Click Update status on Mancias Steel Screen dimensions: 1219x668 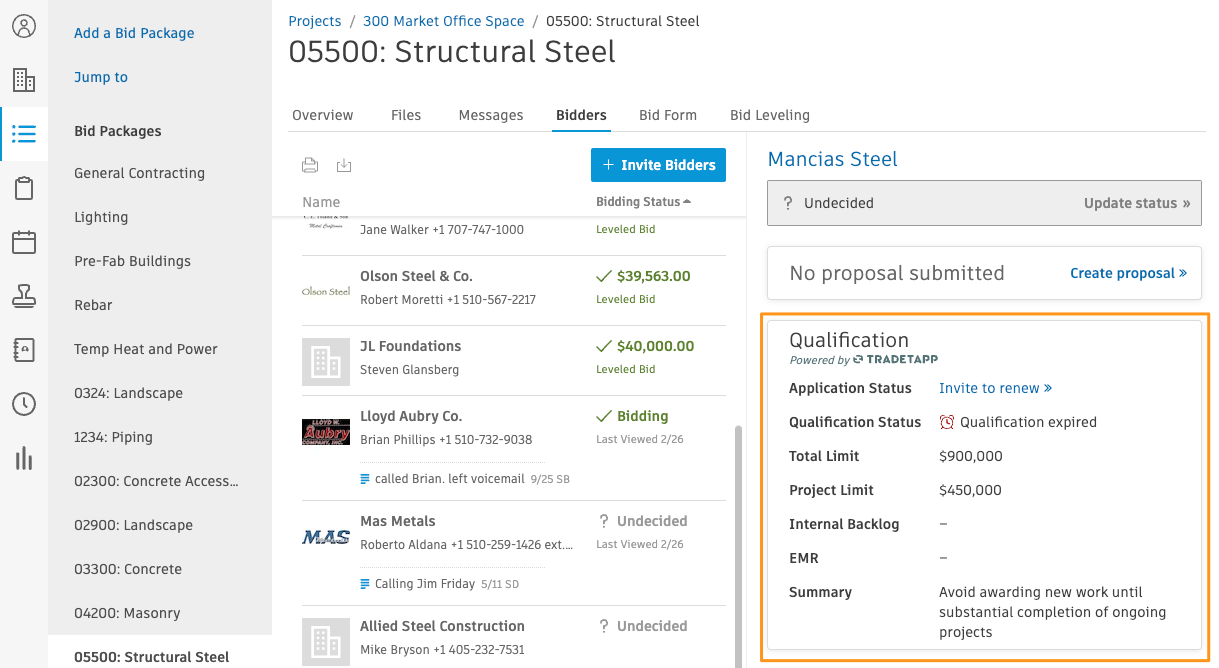coord(1137,203)
